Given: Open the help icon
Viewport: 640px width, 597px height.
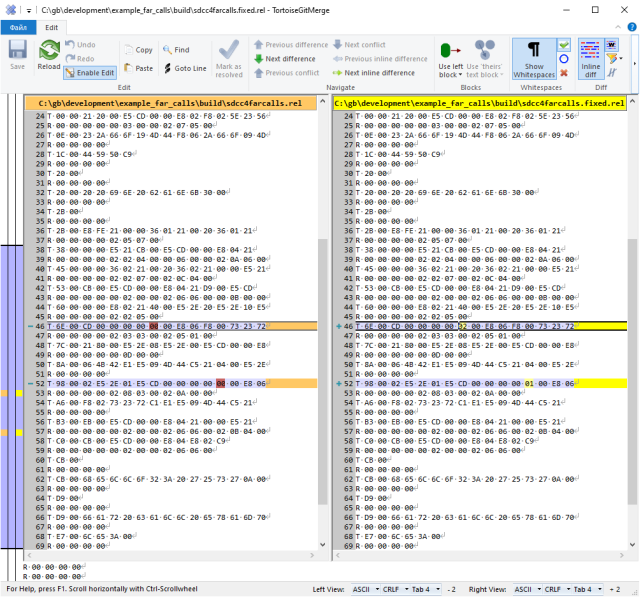Looking at the screenshot, I should (x=631, y=27).
